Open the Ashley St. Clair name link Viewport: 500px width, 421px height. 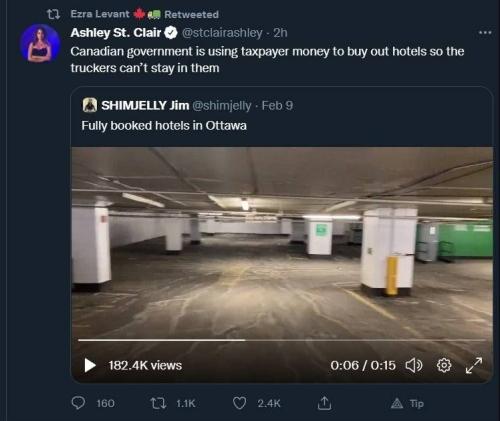point(116,33)
